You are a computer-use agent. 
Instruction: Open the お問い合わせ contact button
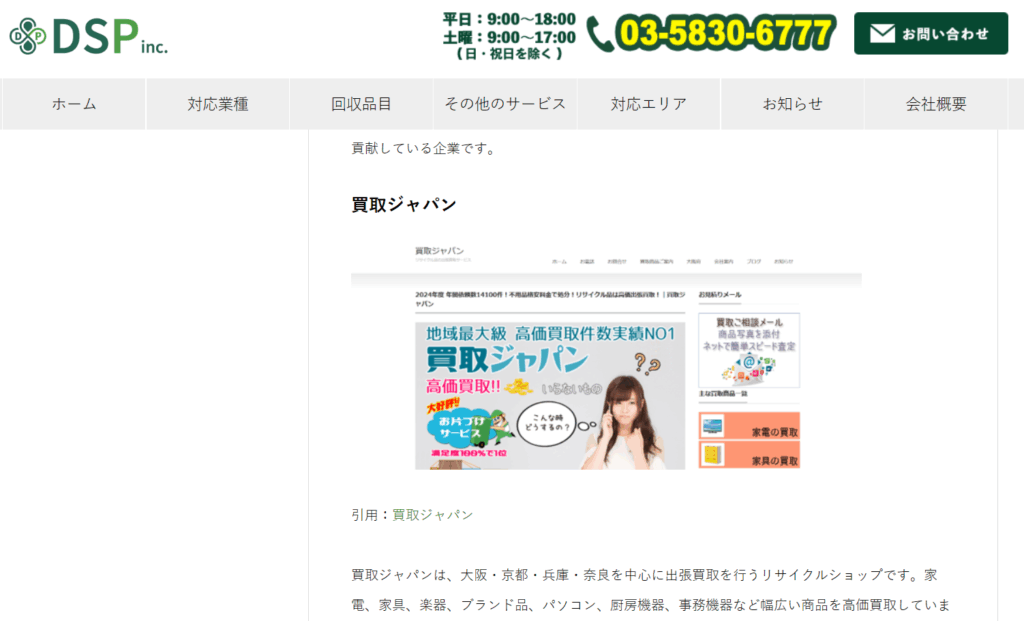(x=931, y=33)
